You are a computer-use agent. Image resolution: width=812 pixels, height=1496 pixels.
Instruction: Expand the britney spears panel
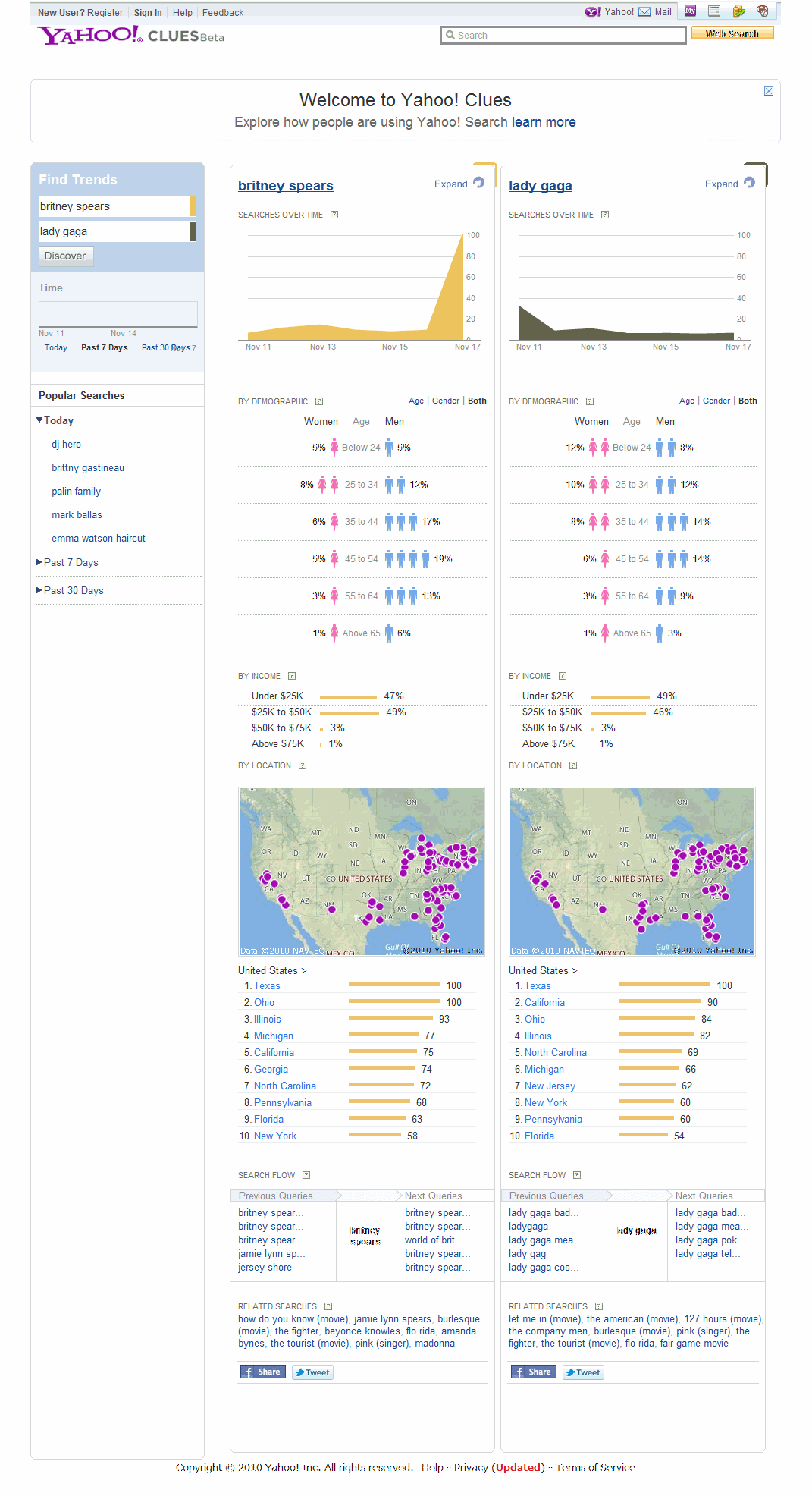point(451,184)
